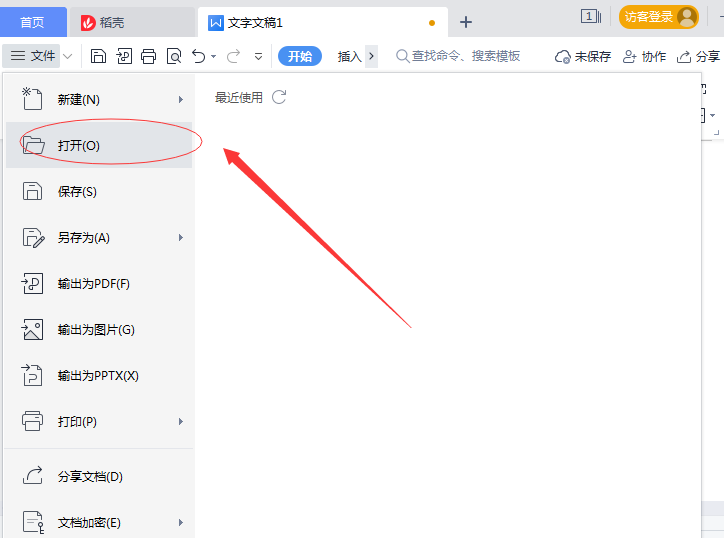The width and height of the screenshot is (724, 538).
Task: Click the share arrow icon beside 分享文档(D)
Action: 33,475
